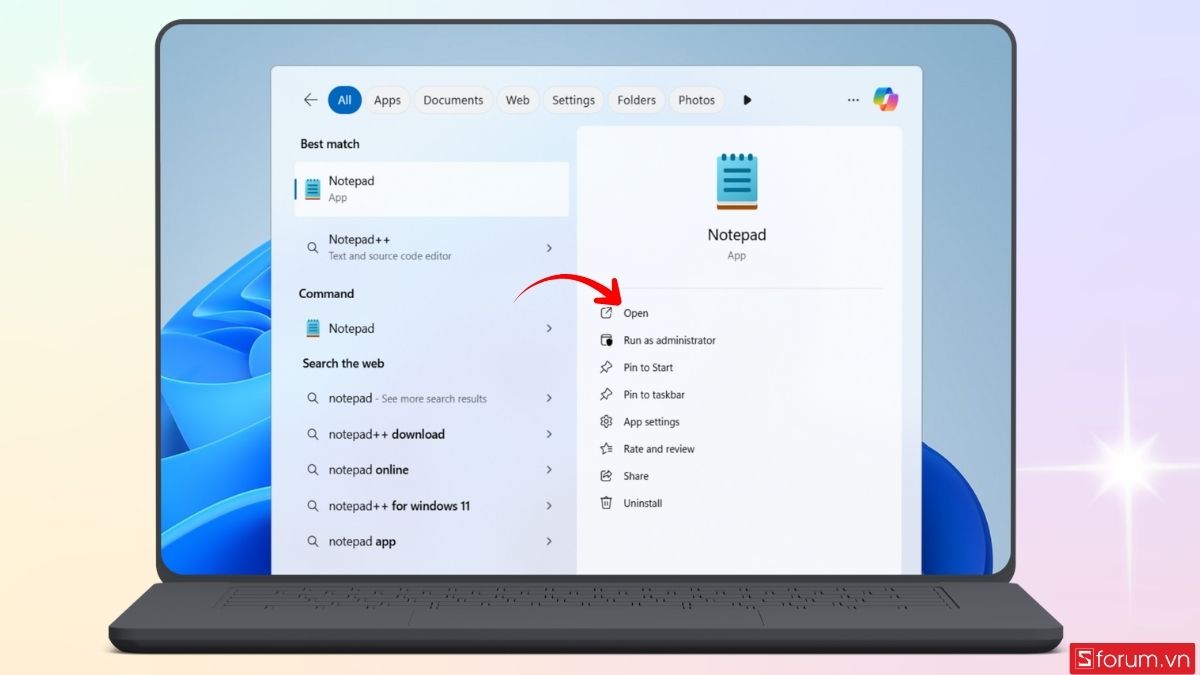The height and width of the screenshot is (675, 1200).
Task: Choose Uninstall for Notepad
Action: [x=643, y=503]
